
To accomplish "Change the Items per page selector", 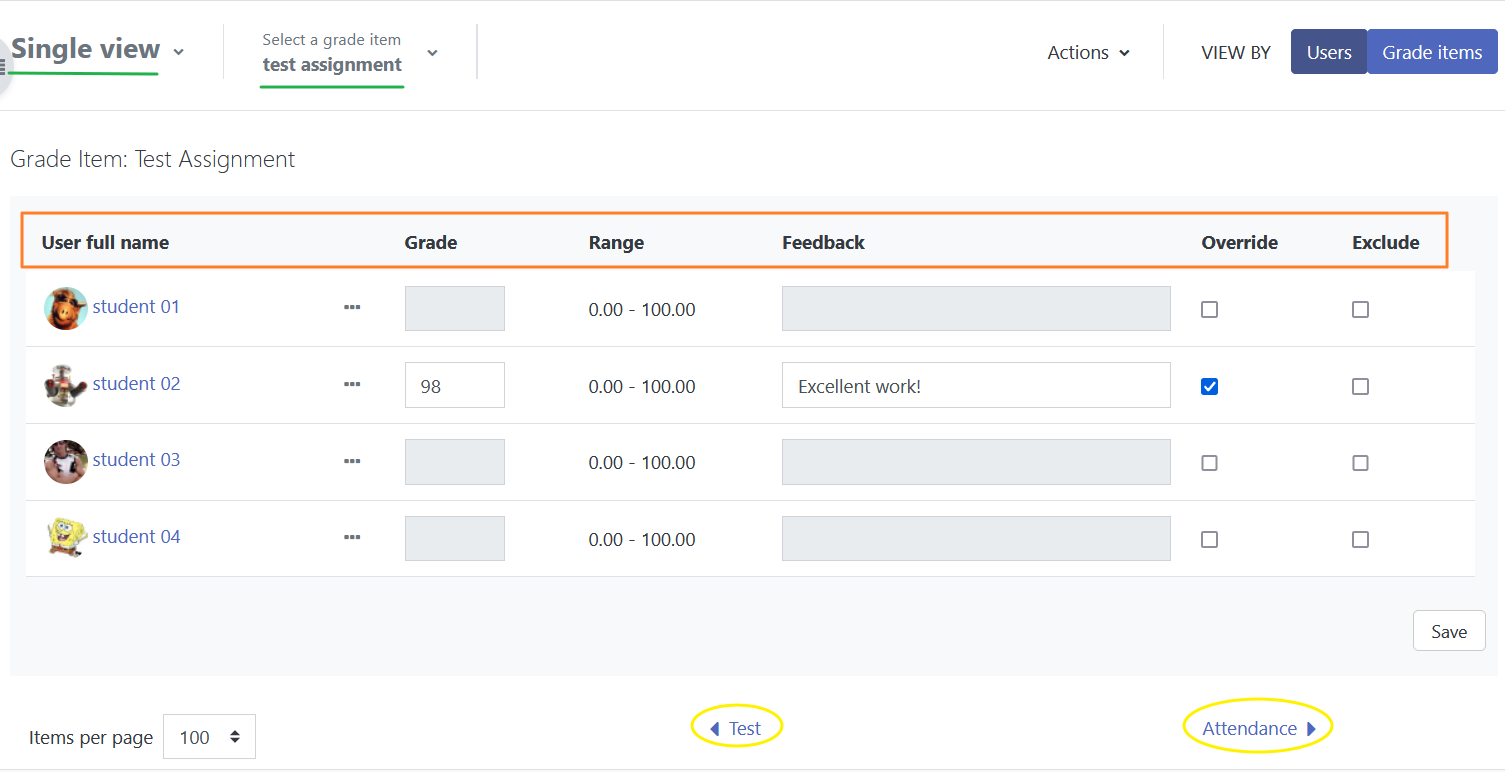I will coord(209,737).
